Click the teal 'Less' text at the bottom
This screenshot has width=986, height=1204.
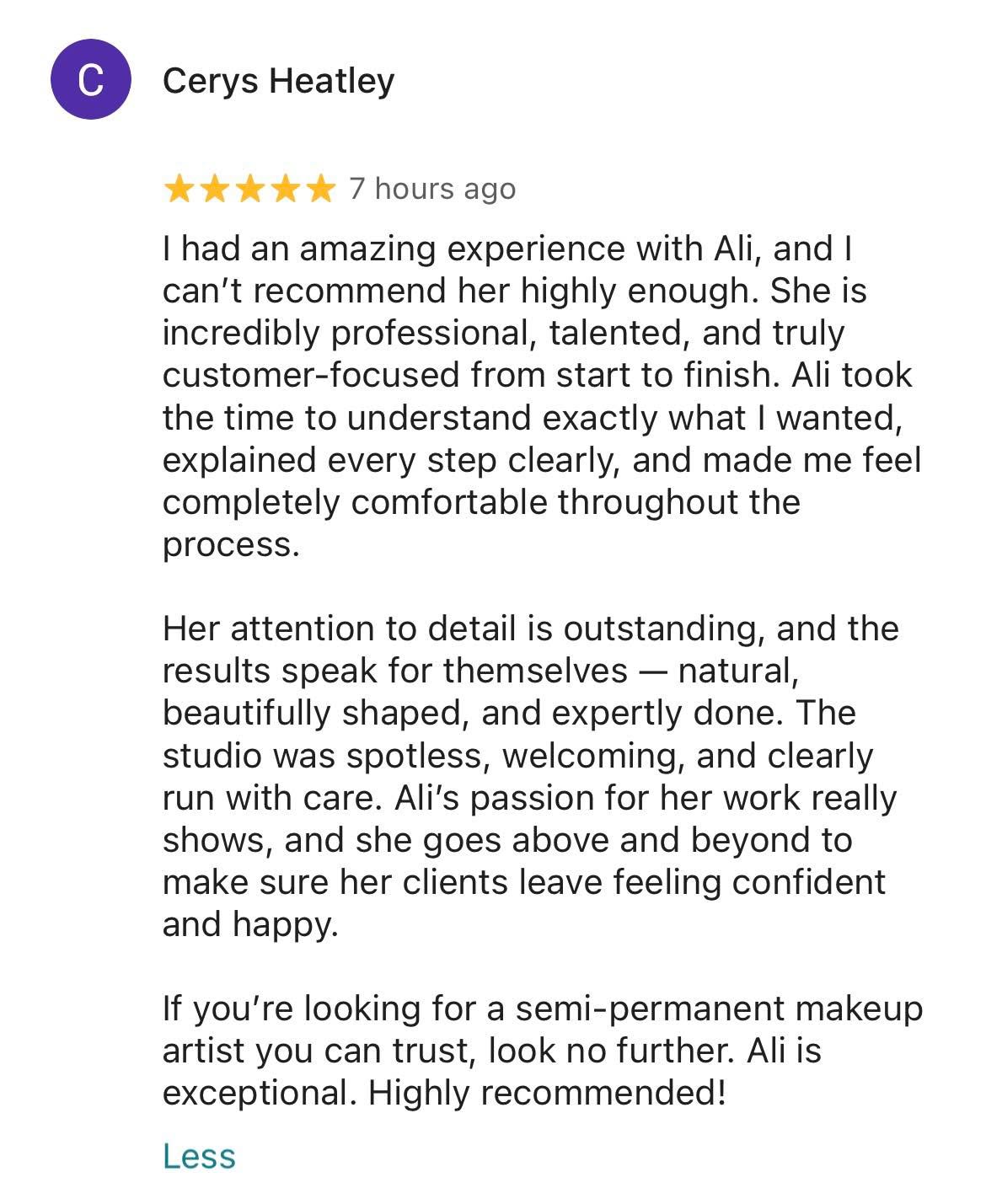click(199, 1153)
